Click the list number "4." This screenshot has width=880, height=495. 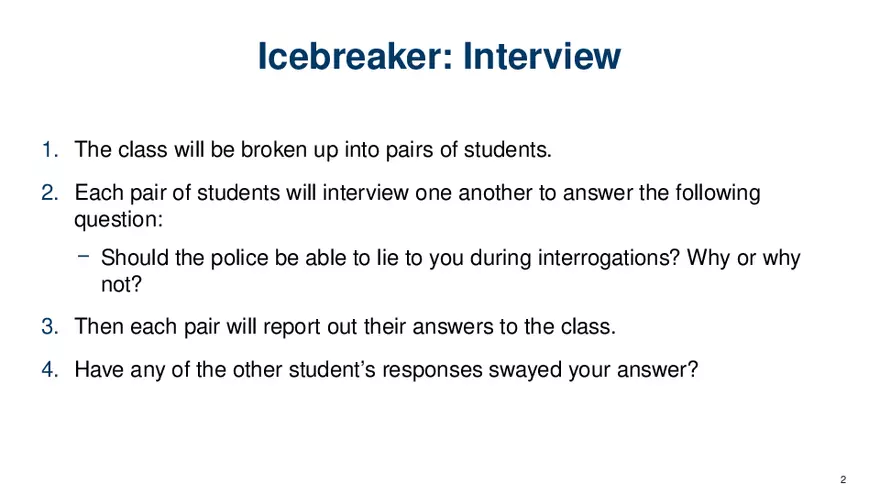(51, 369)
